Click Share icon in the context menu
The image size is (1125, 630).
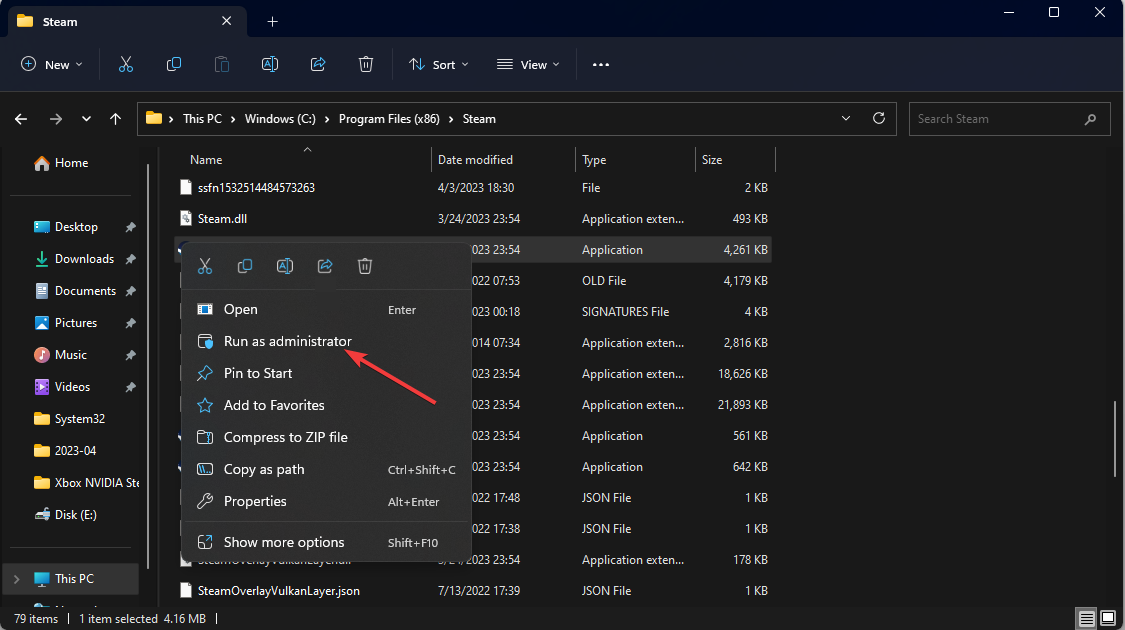click(x=325, y=266)
